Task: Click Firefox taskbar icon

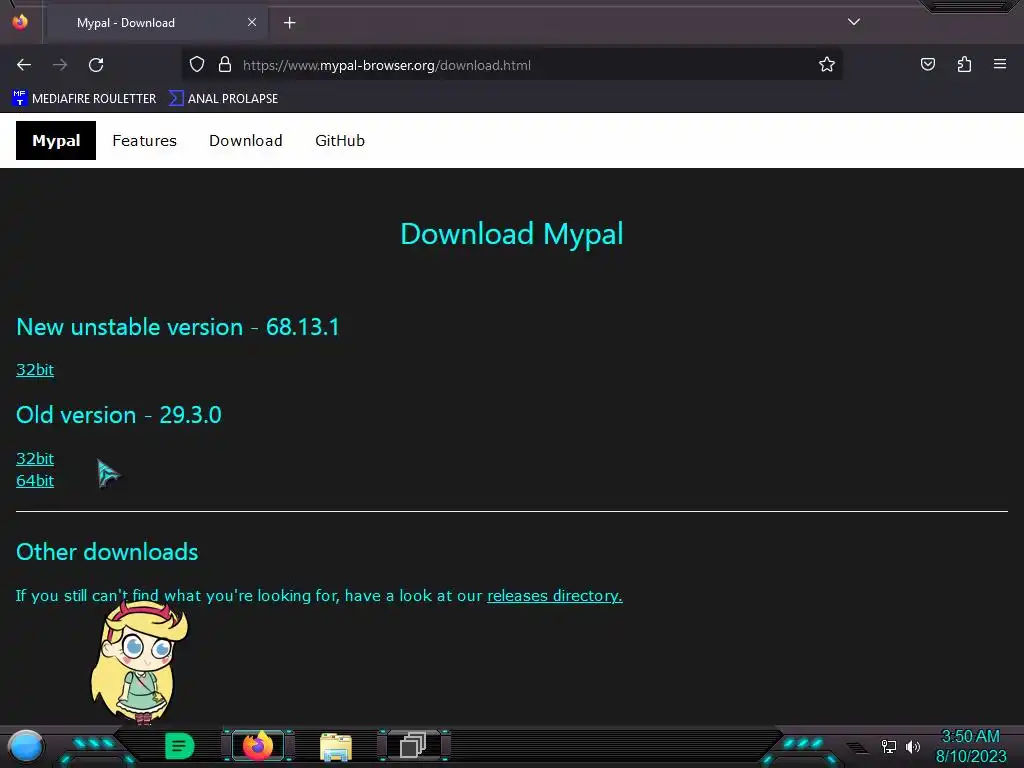Action: pyautogui.click(x=258, y=745)
